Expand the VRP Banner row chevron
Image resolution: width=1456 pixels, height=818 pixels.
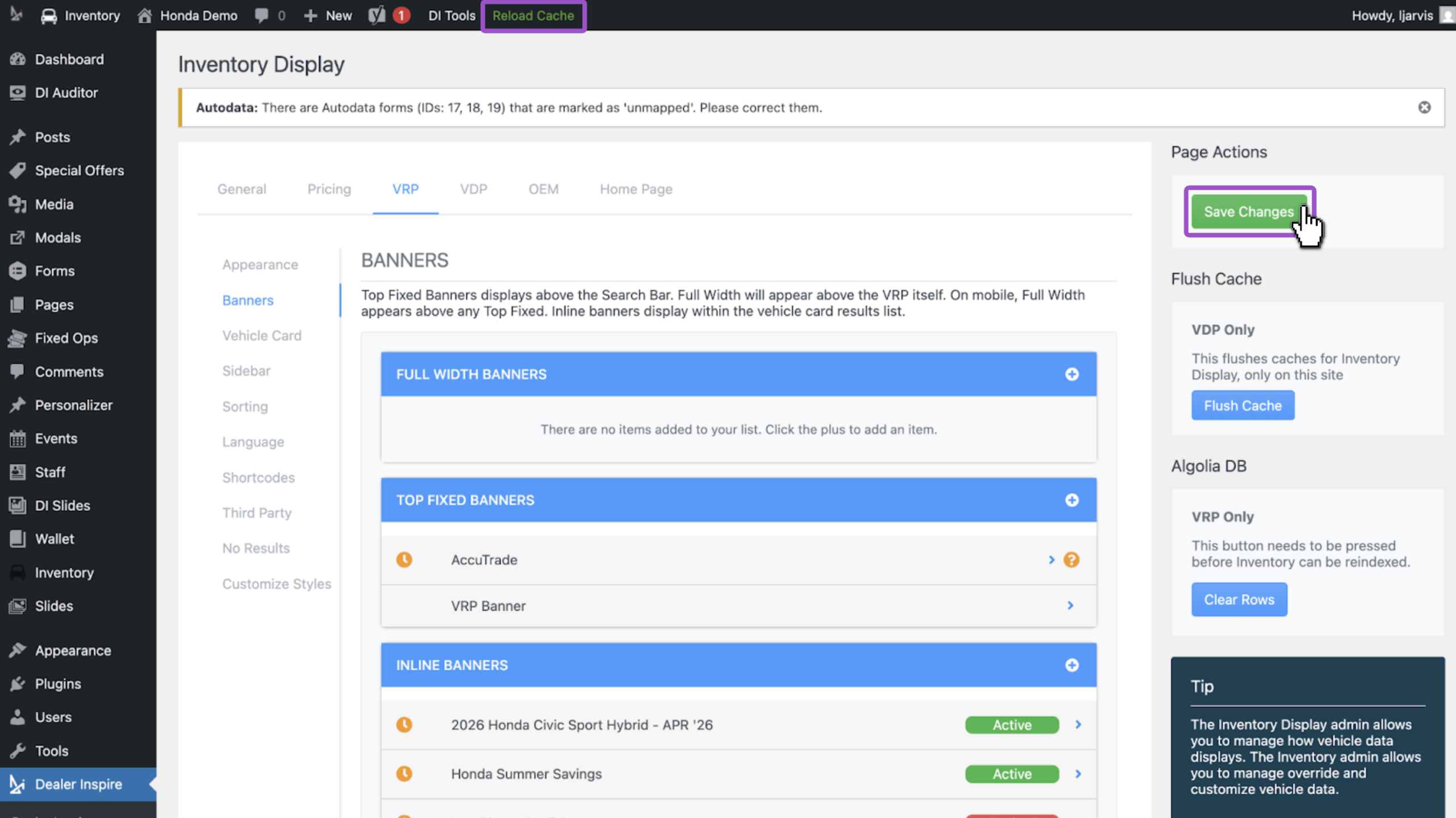(x=1070, y=606)
